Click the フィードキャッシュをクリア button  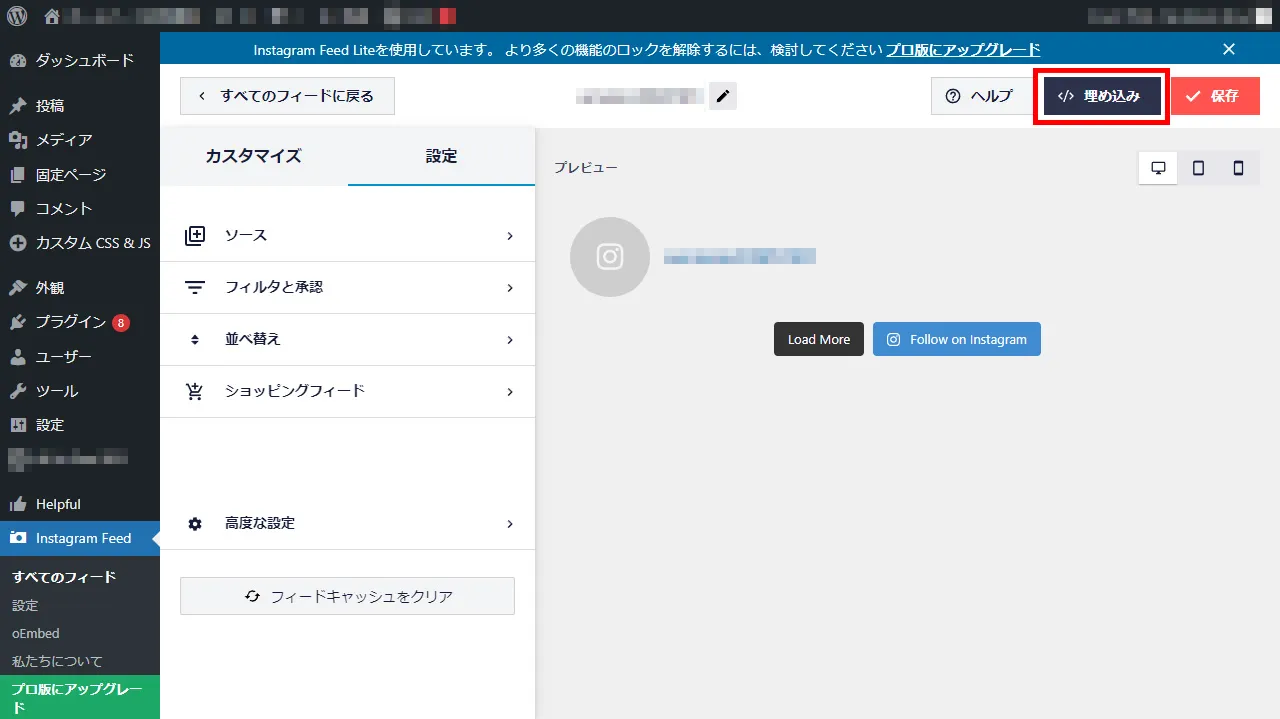pyautogui.click(x=347, y=596)
